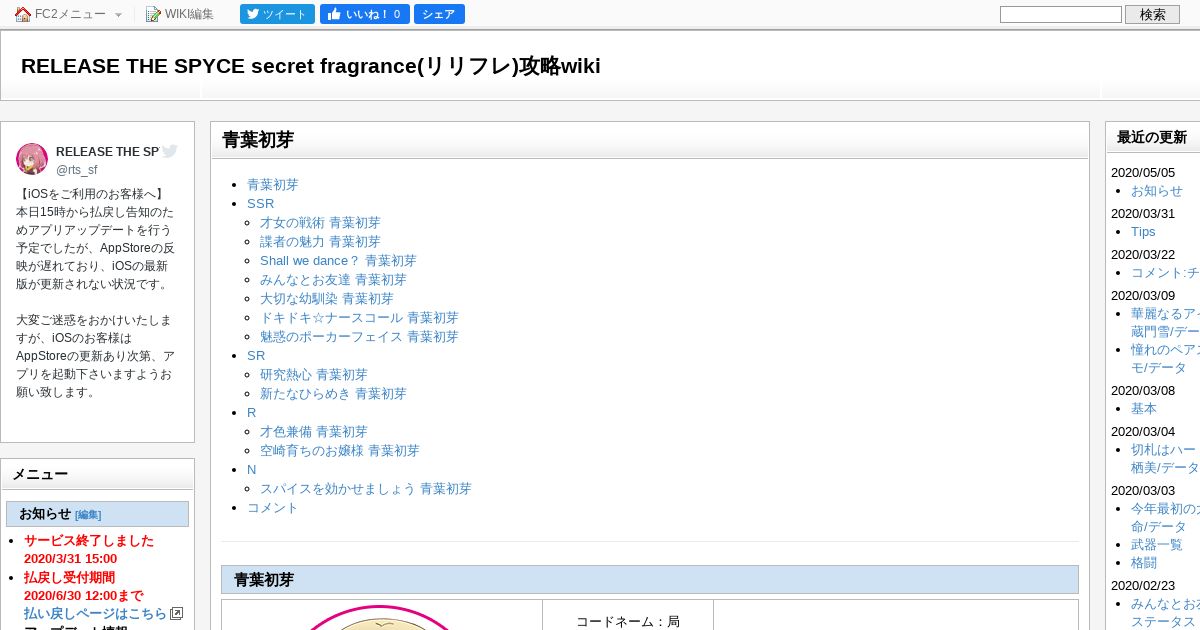Click the Facebook いいね！ button
Screen dimensions: 1200x630
(x=365, y=14)
